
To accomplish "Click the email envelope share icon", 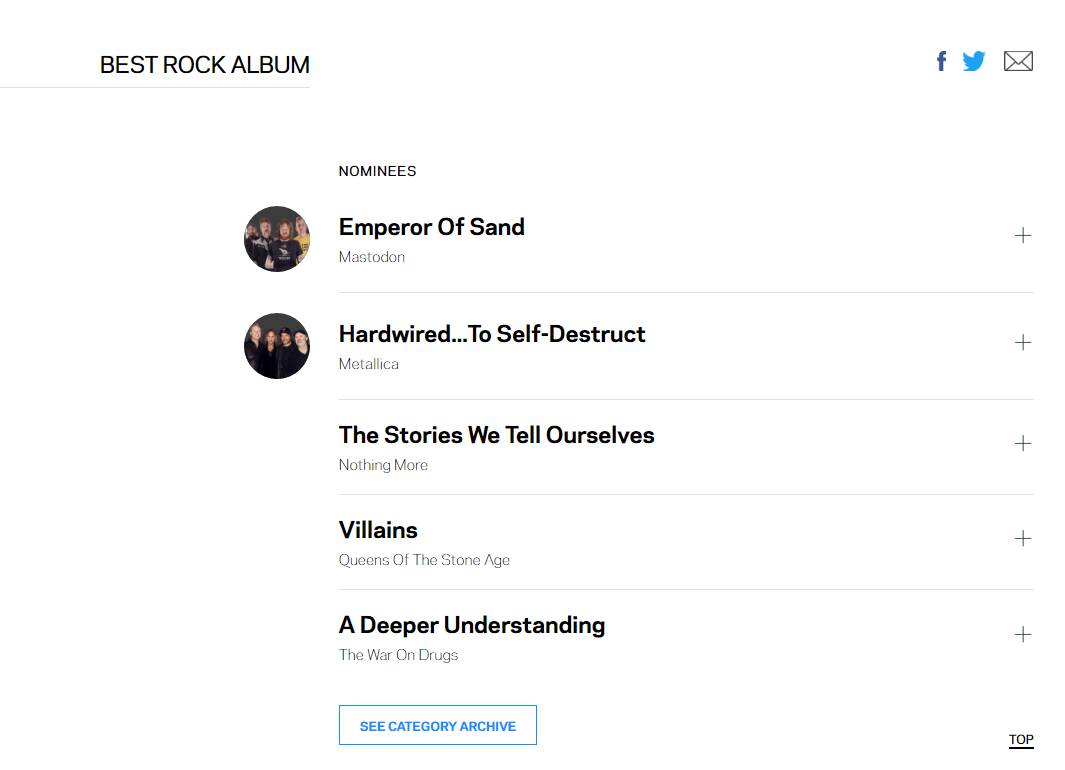I will pyautogui.click(x=1018, y=62).
